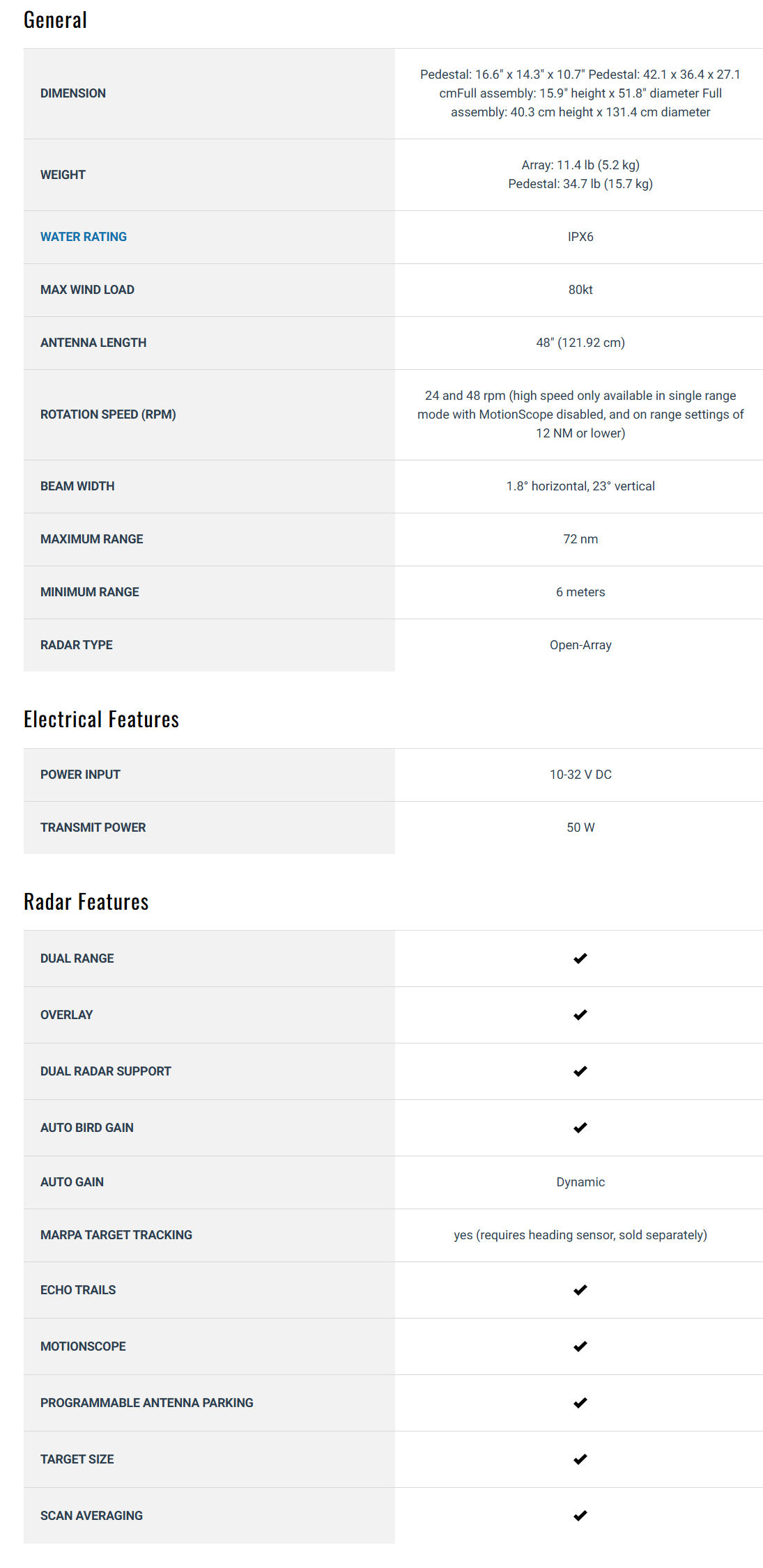Click the Dynamic auto gain value
The width and height of the screenshot is (763, 1568).
[x=580, y=1182]
